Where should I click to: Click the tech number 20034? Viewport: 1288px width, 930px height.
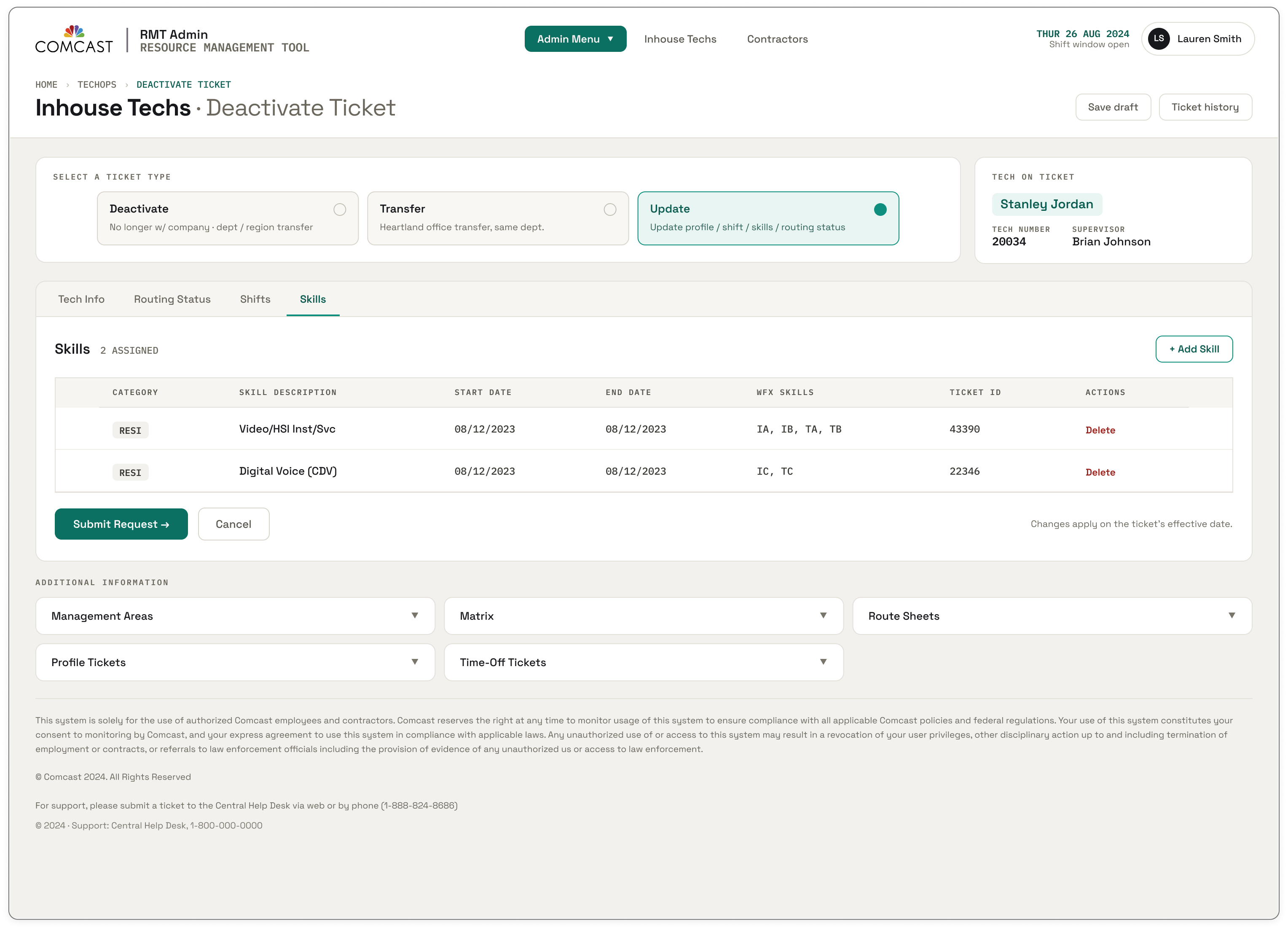click(x=1009, y=242)
